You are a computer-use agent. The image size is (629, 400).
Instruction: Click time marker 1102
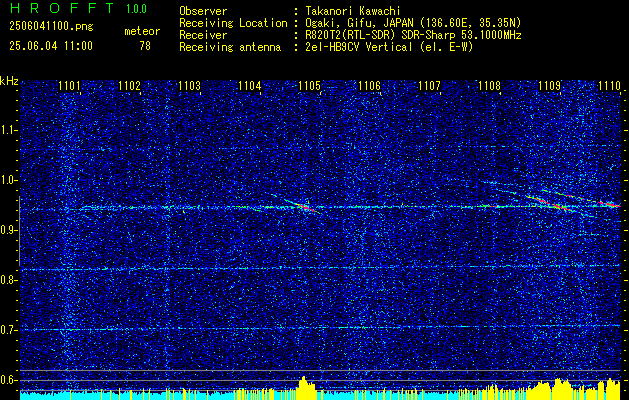pos(130,85)
